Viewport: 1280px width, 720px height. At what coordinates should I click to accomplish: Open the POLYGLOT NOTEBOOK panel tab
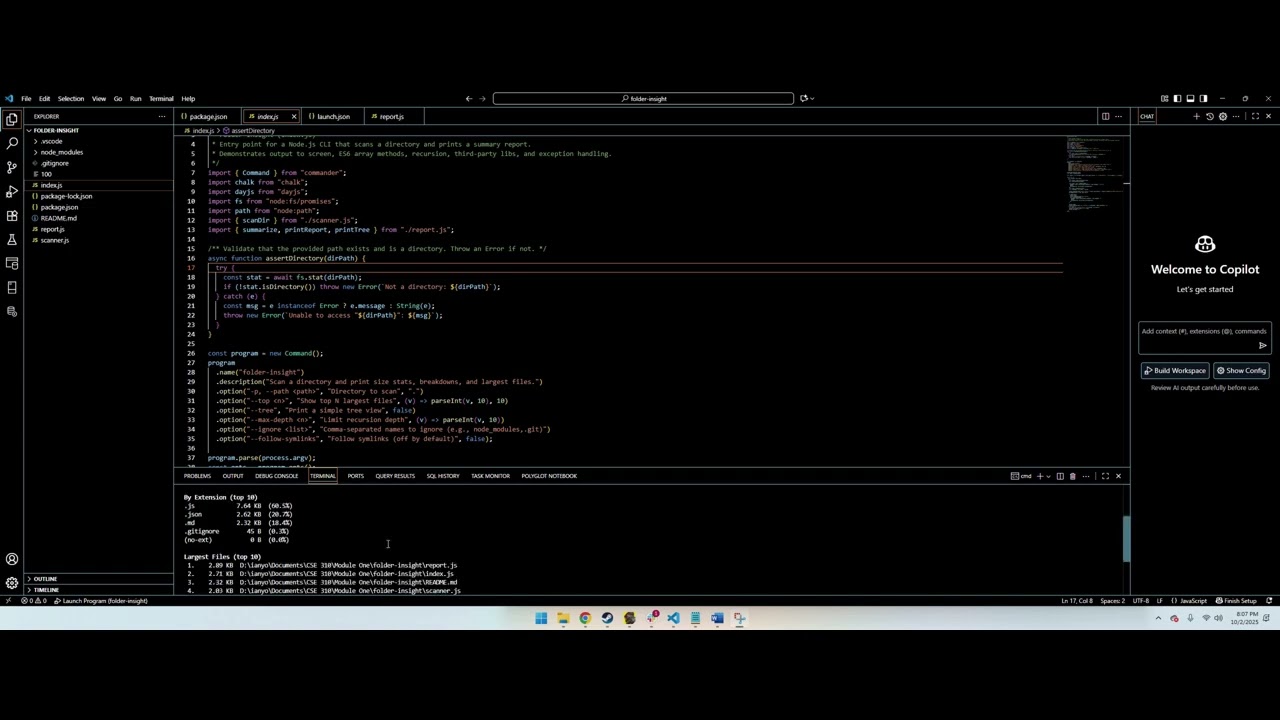[549, 476]
